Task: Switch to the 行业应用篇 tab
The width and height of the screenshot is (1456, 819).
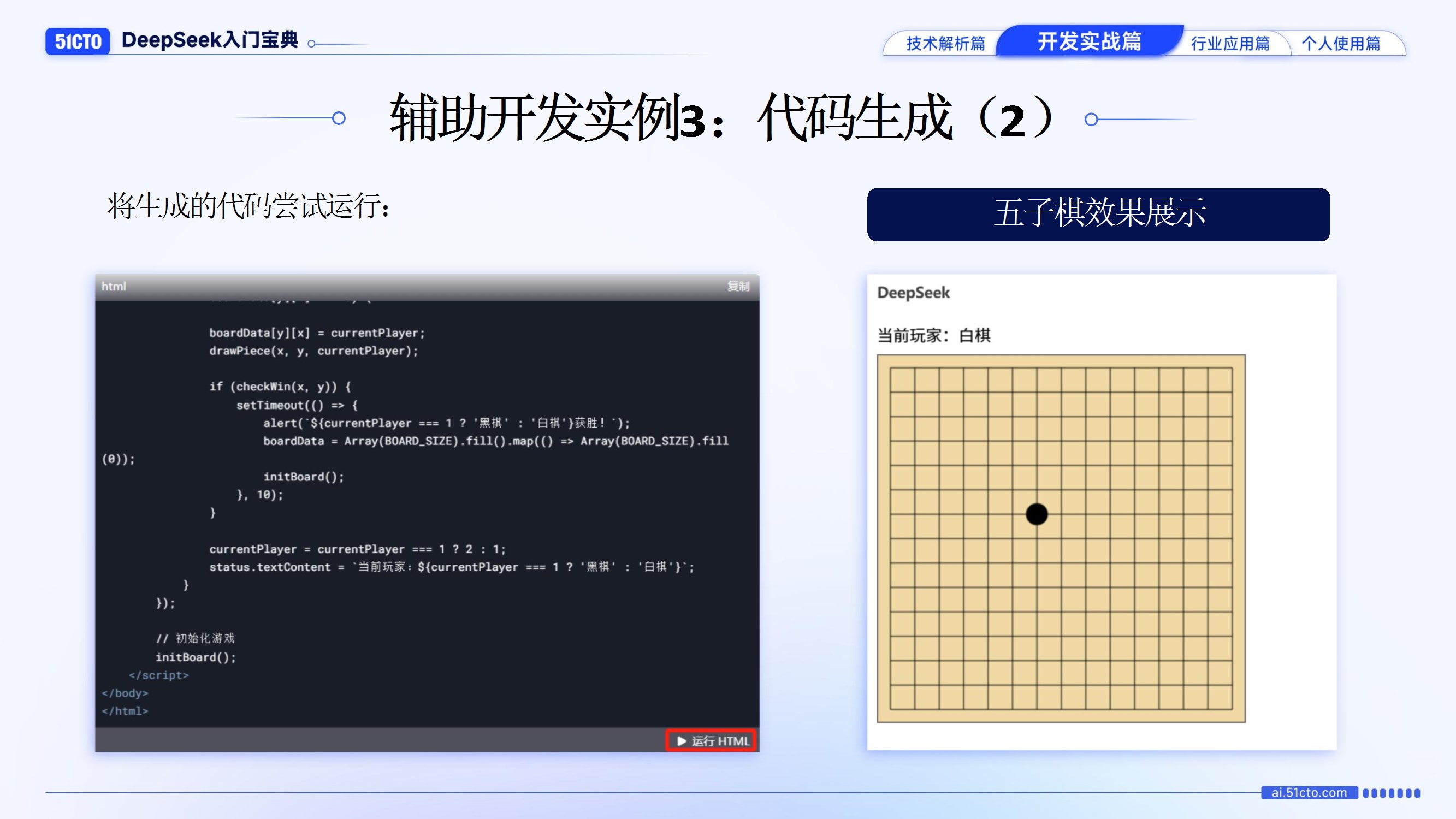Action: pos(1230,44)
